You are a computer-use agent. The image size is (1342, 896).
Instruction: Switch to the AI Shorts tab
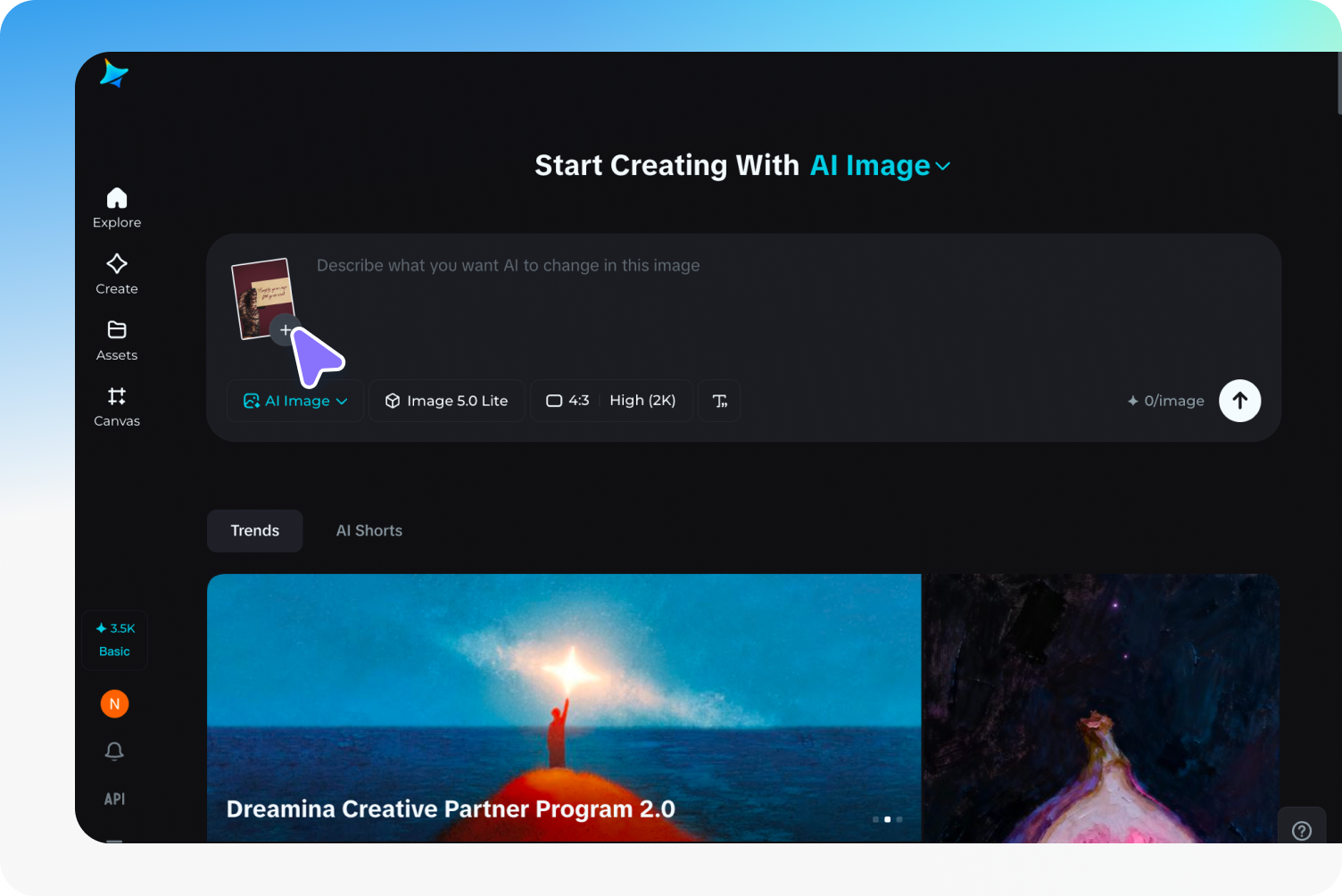point(369,531)
